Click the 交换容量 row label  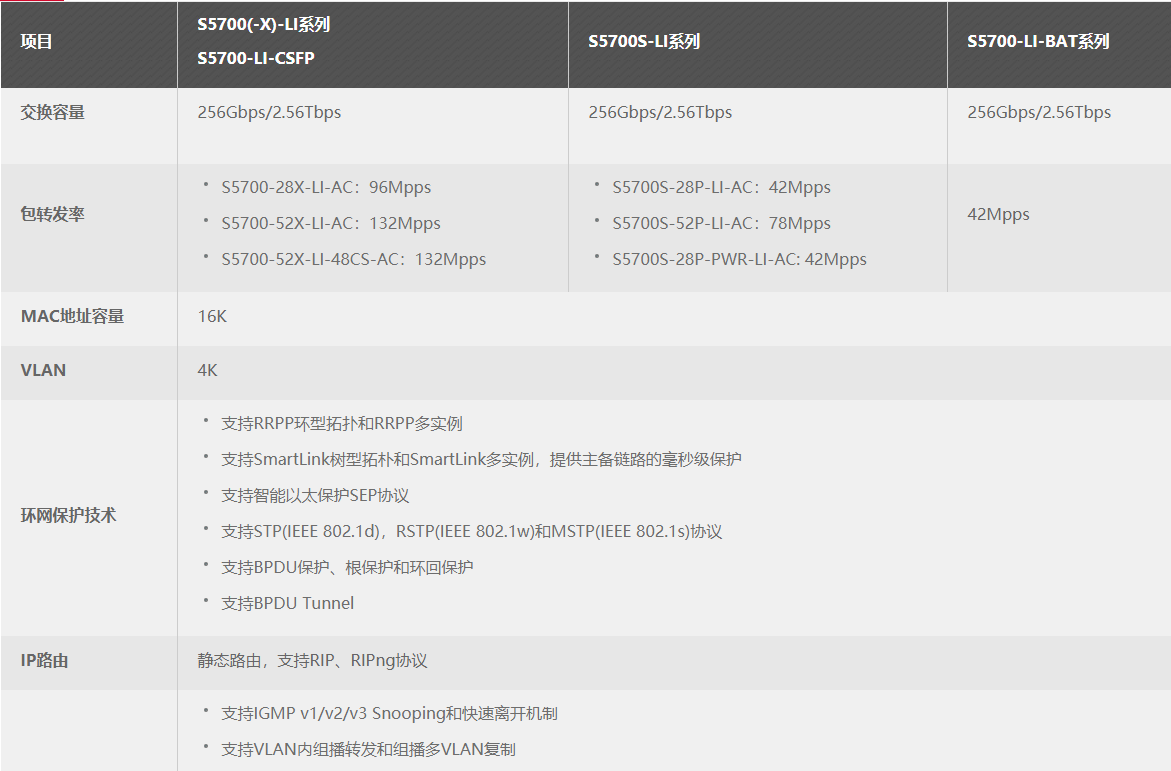[x=53, y=112]
